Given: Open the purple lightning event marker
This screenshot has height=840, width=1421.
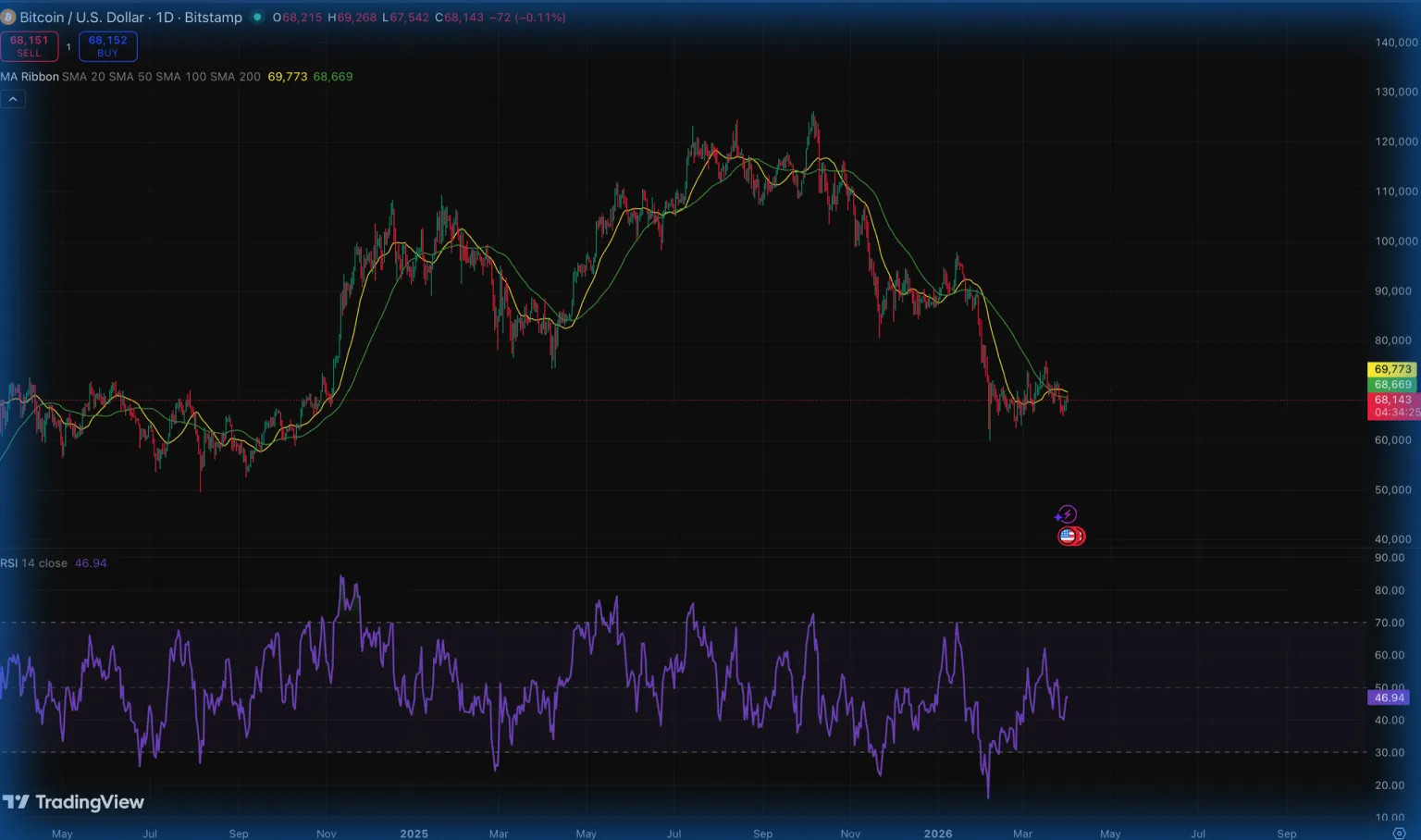Looking at the screenshot, I should (1067, 514).
